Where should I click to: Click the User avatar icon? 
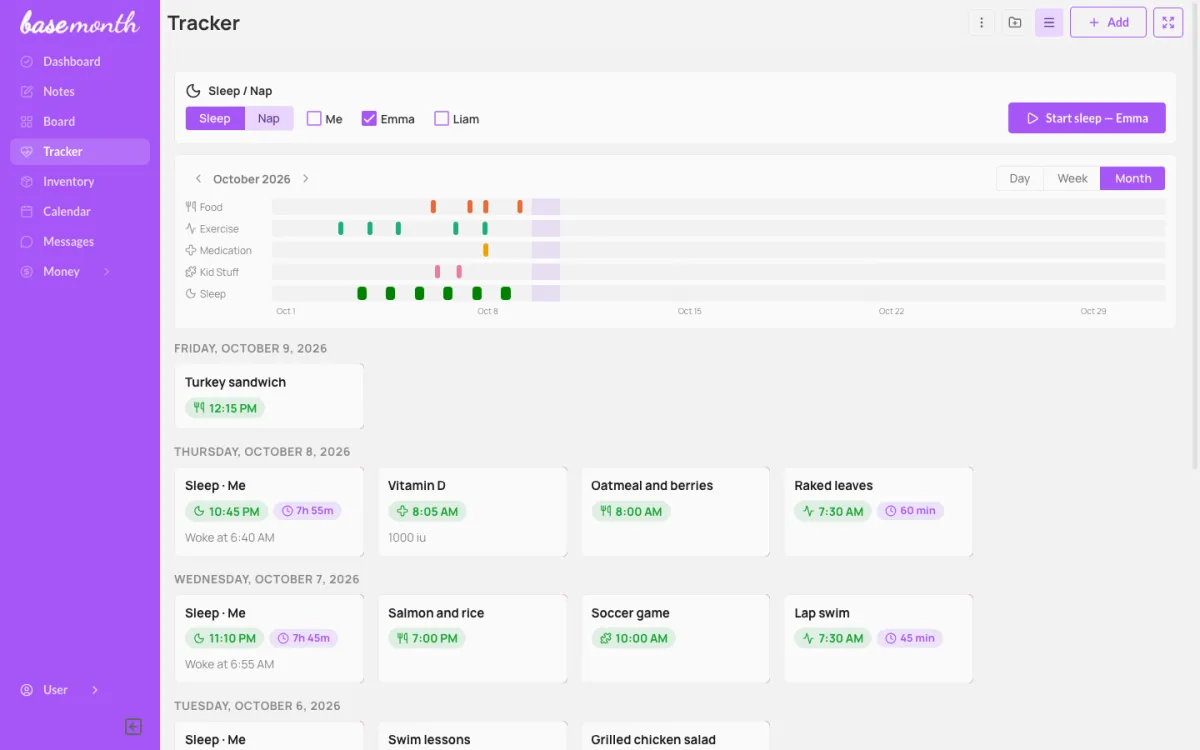[27, 689]
